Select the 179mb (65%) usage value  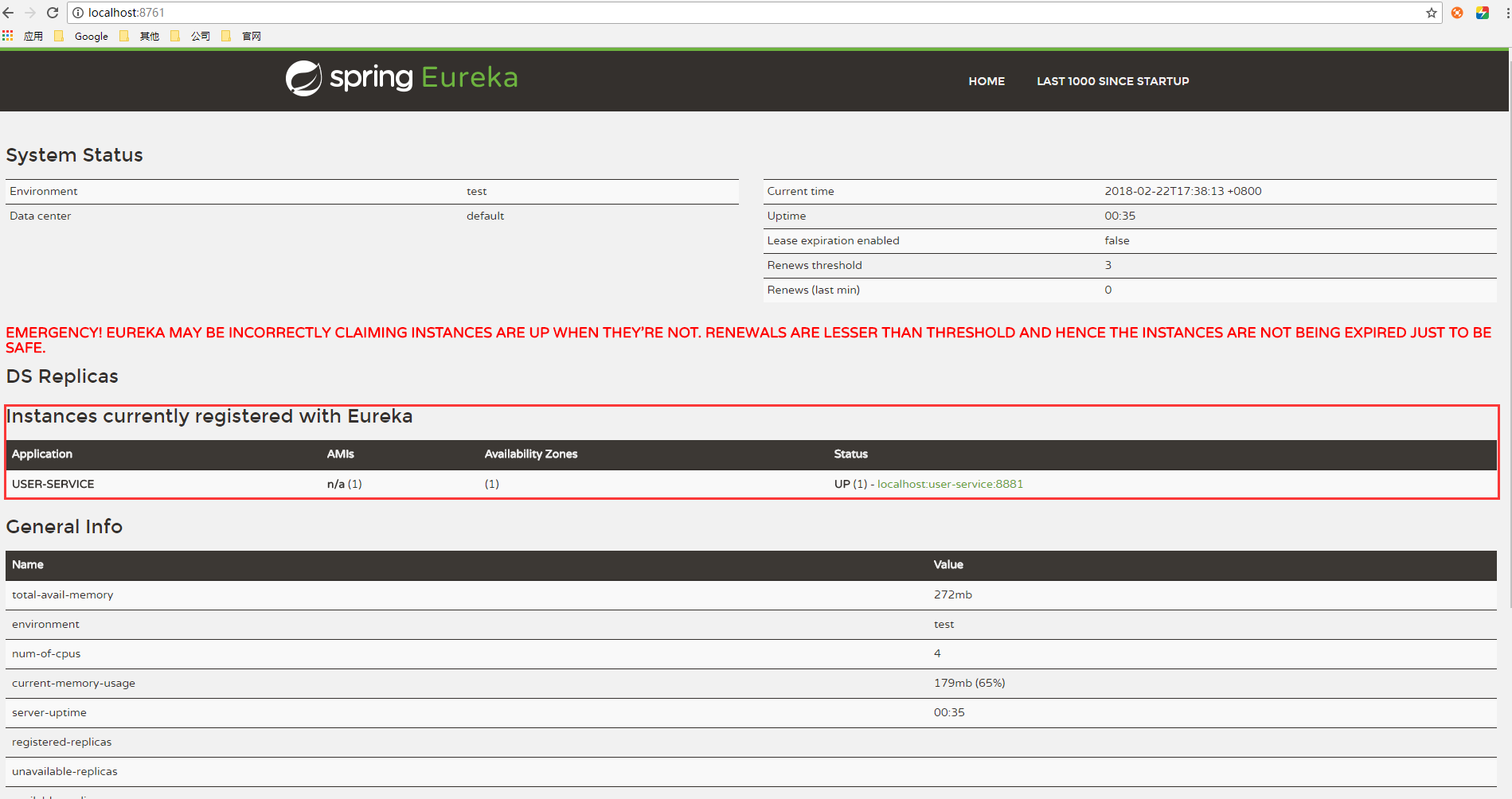click(970, 683)
